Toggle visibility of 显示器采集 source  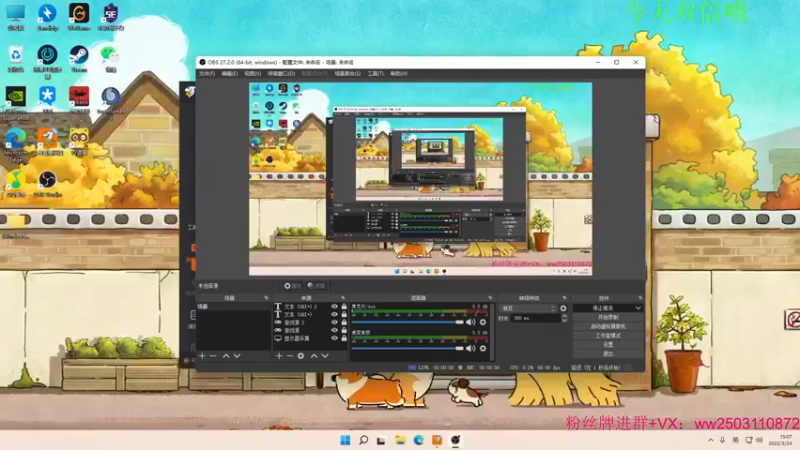(x=335, y=338)
